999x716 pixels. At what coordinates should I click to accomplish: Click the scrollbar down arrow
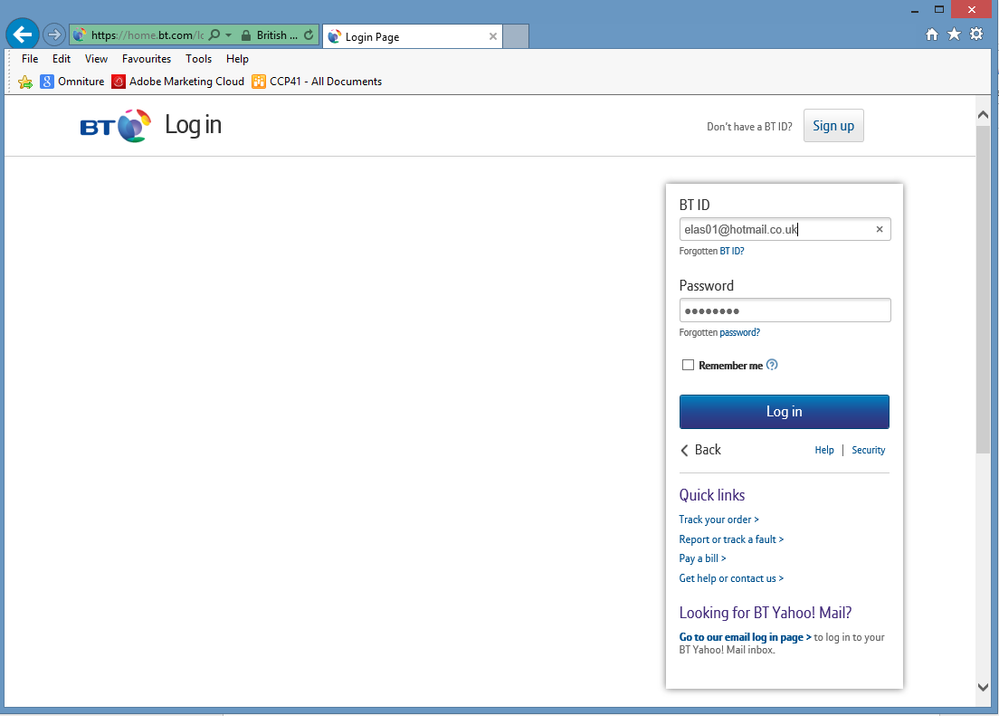click(982, 687)
